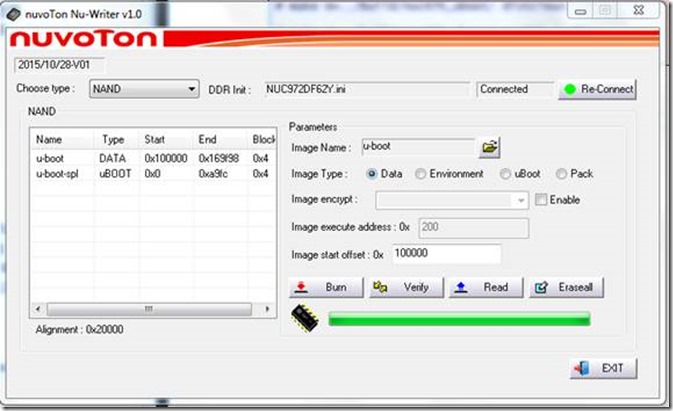The width and height of the screenshot is (673, 411).
Task: Click the list's left scroll arrow
Action: click(x=38, y=309)
